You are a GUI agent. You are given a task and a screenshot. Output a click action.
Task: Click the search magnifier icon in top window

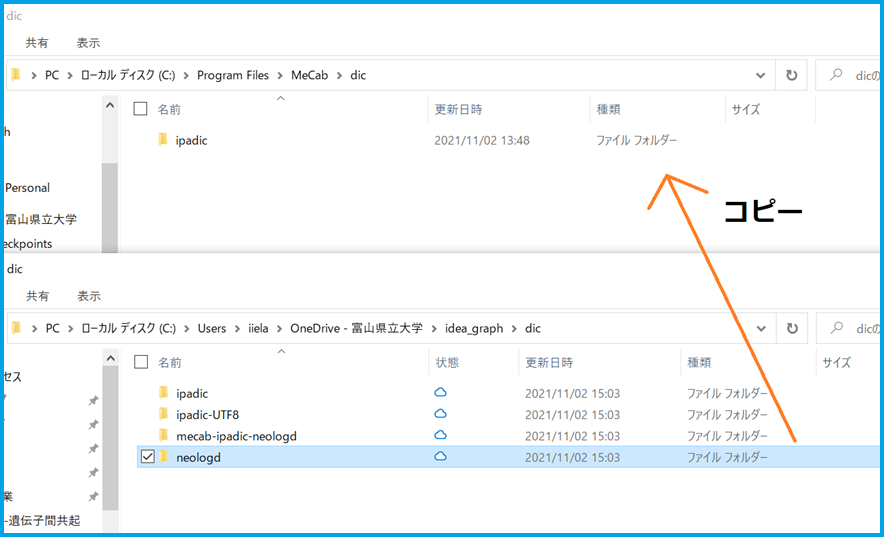(x=834, y=75)
